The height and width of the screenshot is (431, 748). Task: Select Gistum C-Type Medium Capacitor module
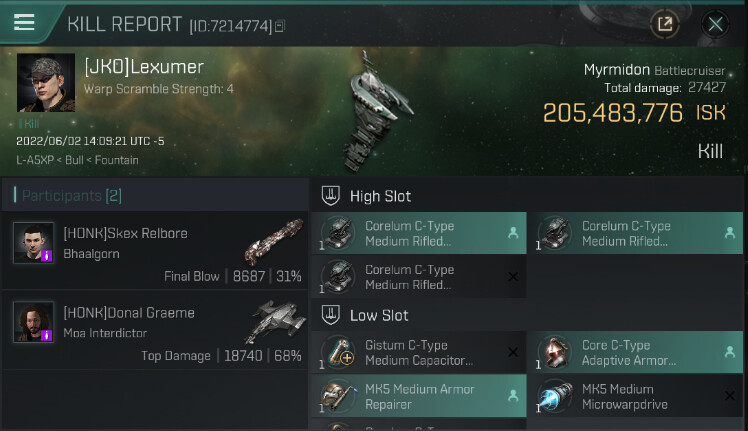click(x=419, y=352)
